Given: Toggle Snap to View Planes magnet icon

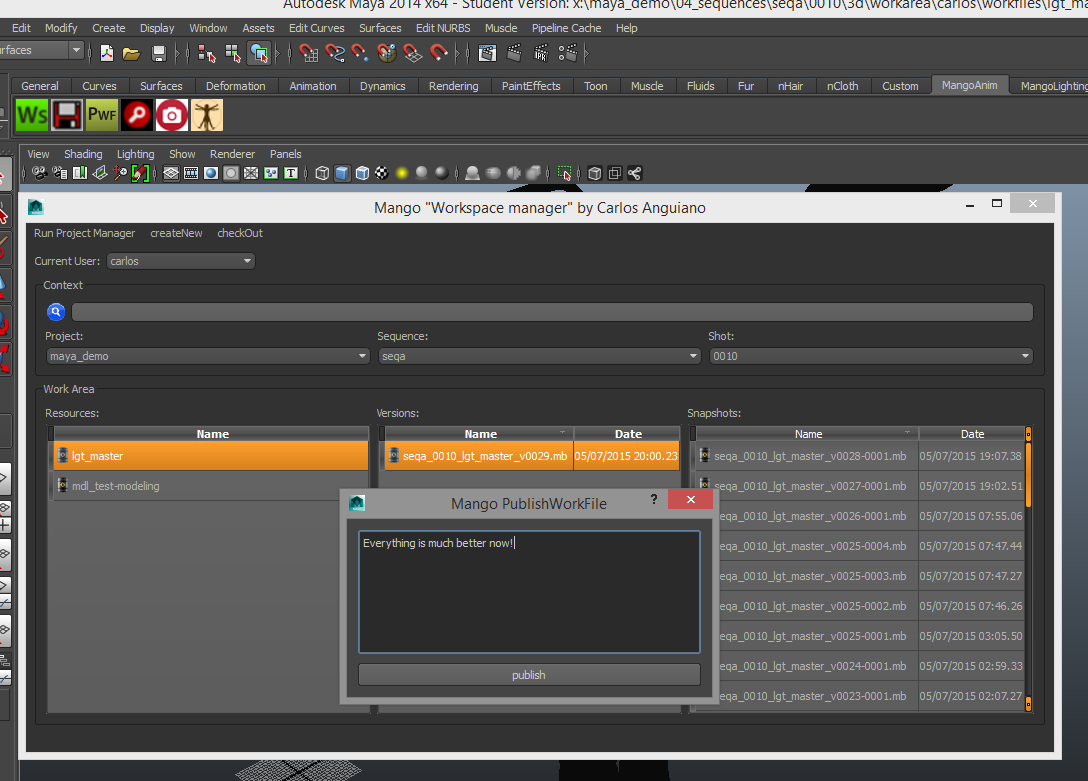Looking at the screenshot, I should 413,53.
